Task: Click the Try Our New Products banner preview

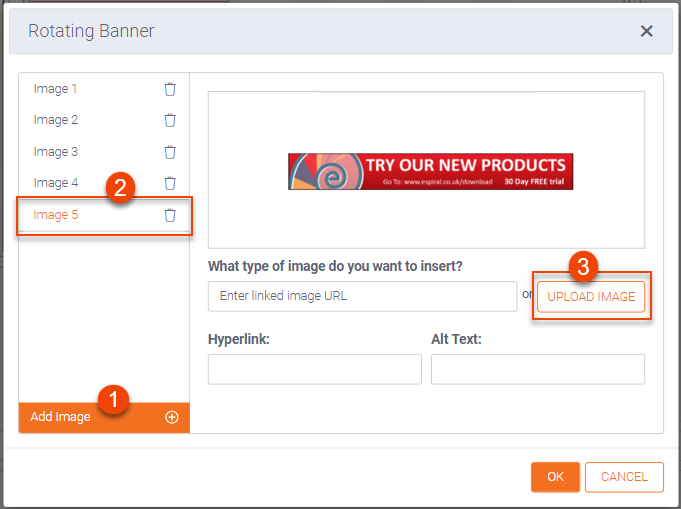Action: pos(430,171)
